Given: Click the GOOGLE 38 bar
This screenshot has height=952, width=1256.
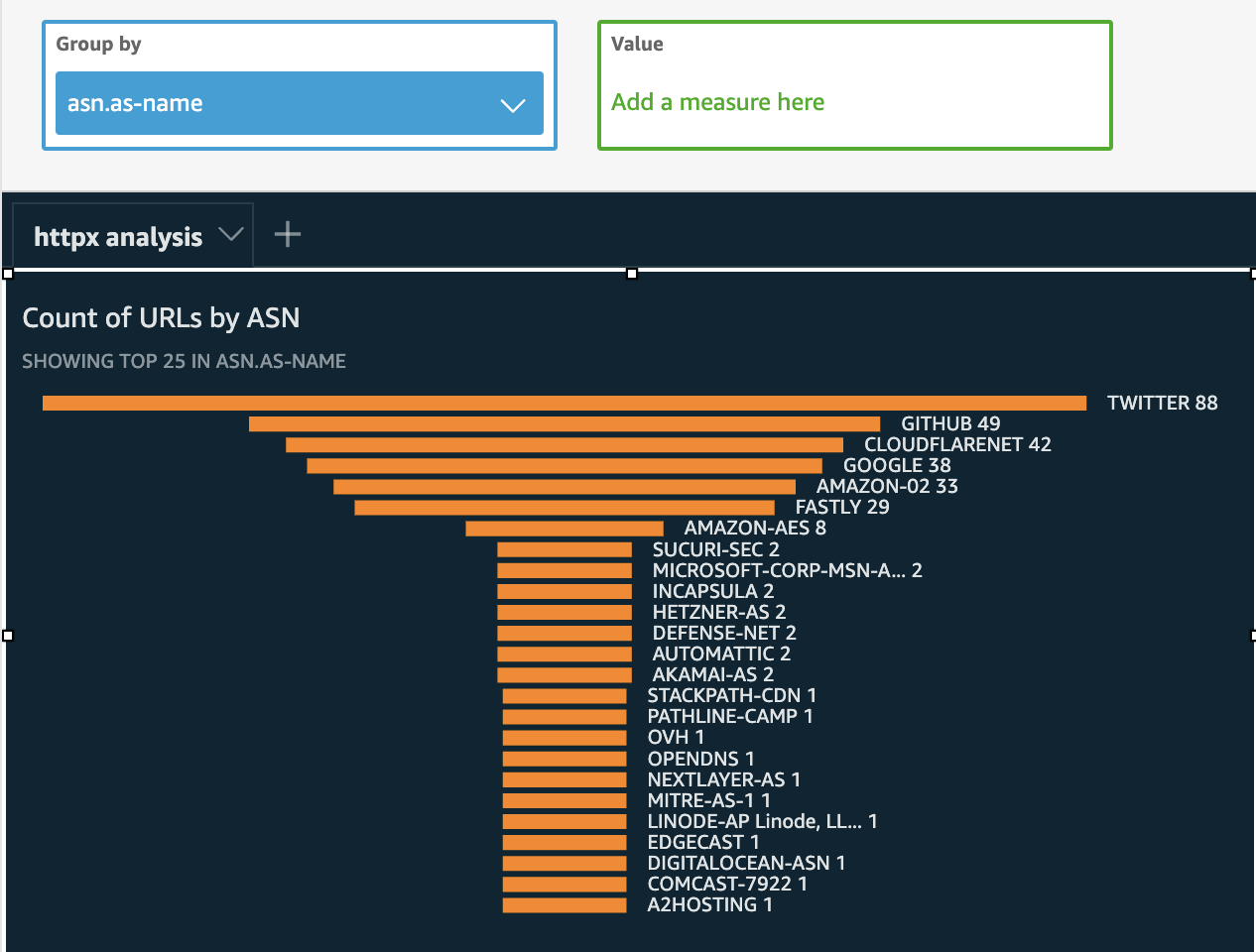Looking at the screenshot, I should tap(565, 465).
